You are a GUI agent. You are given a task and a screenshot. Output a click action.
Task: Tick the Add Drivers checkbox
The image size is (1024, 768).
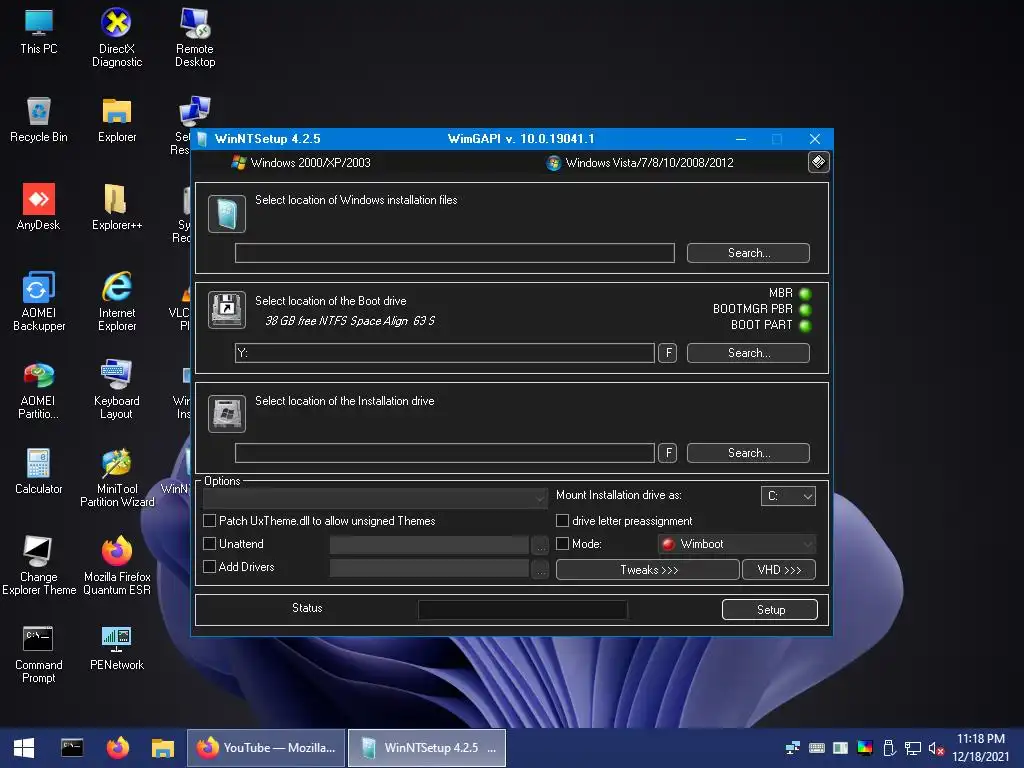[x=210, y=566]
